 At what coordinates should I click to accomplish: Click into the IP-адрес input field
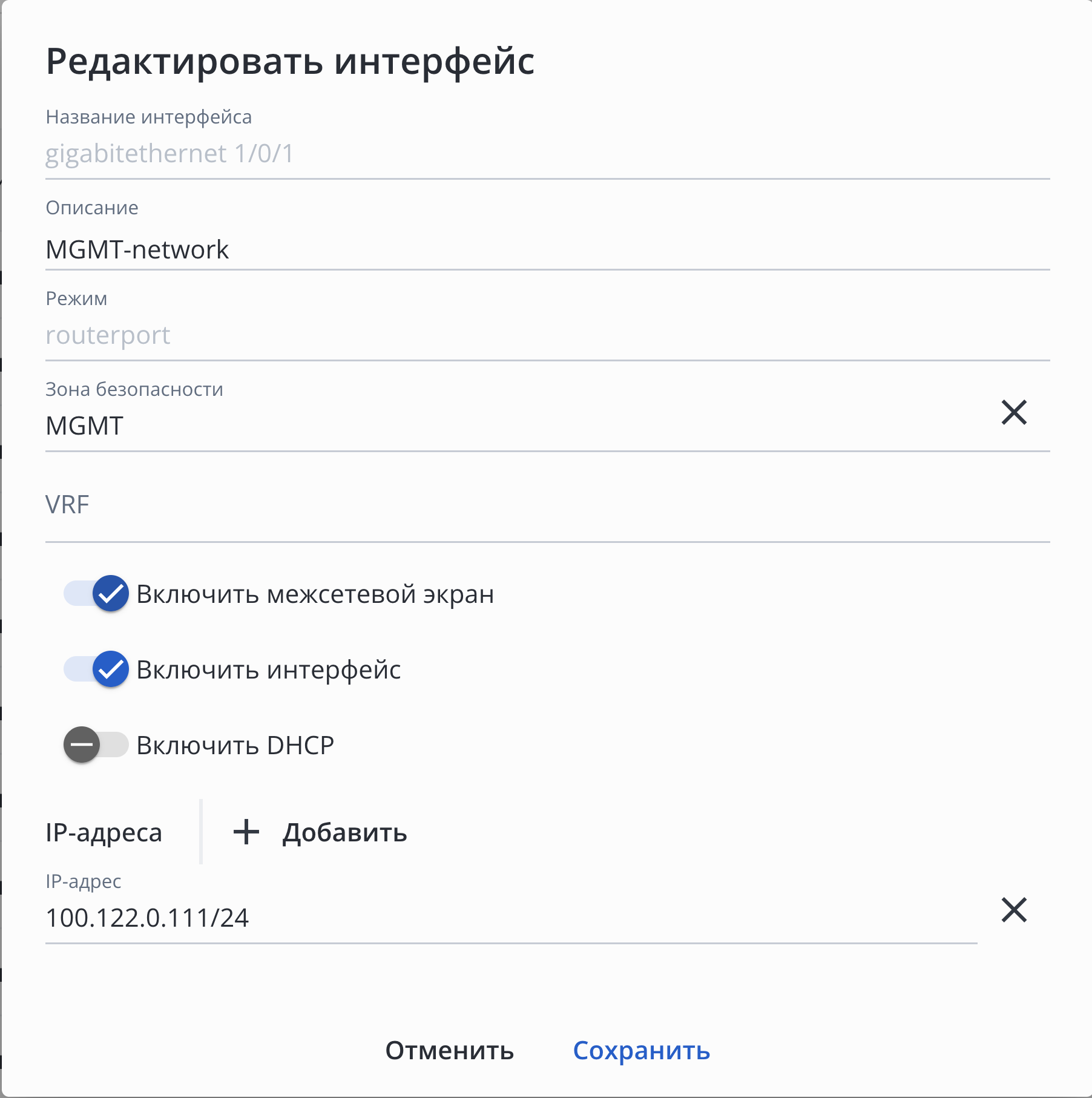[x=508, y=918]
